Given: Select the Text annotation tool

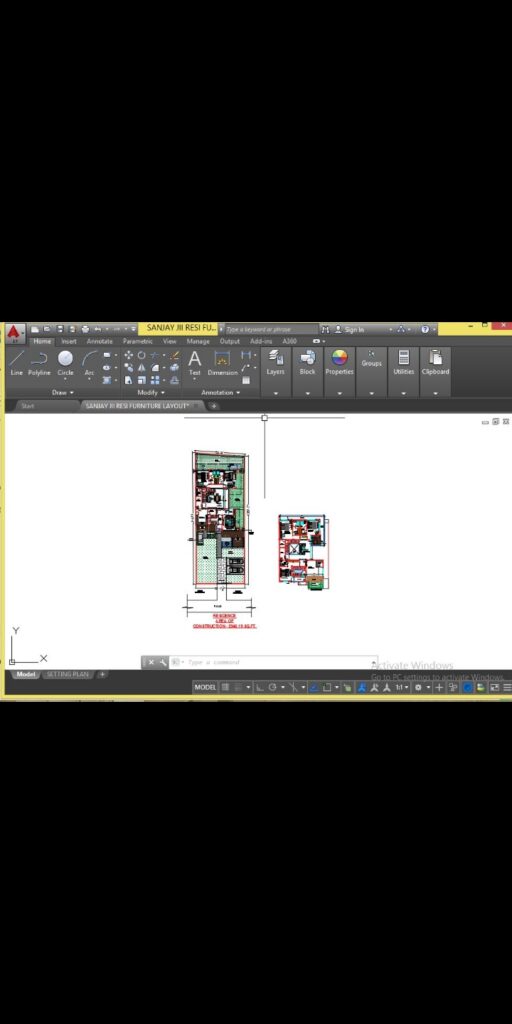Looking at the screenshot, I should coord(195,362).
